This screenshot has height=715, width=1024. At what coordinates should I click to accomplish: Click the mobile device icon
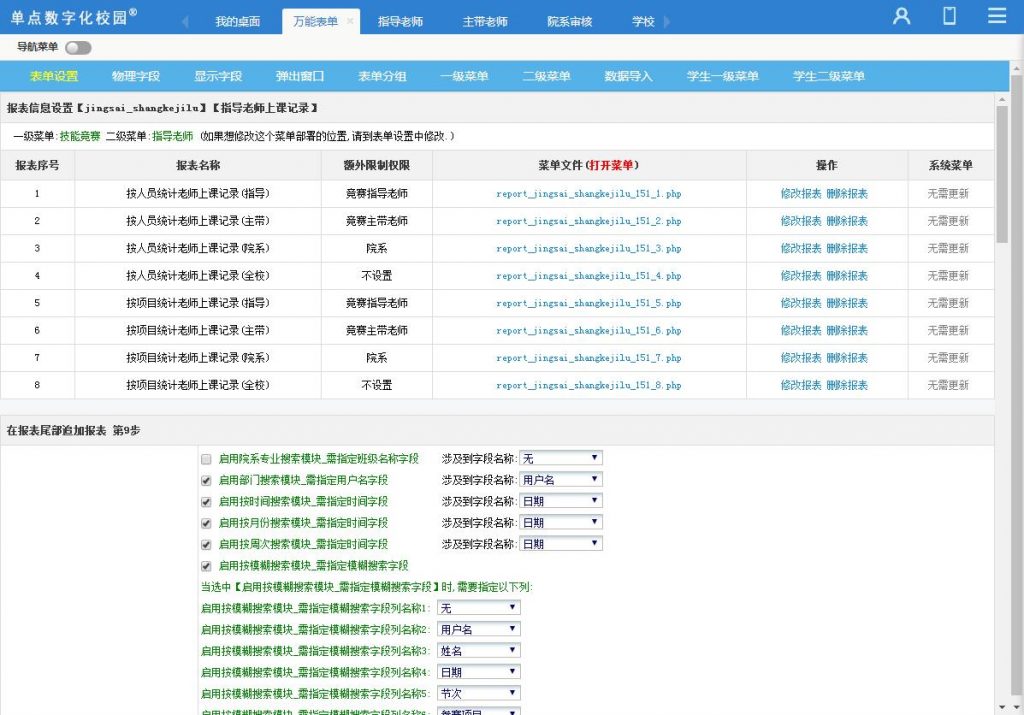click(950, 16)
